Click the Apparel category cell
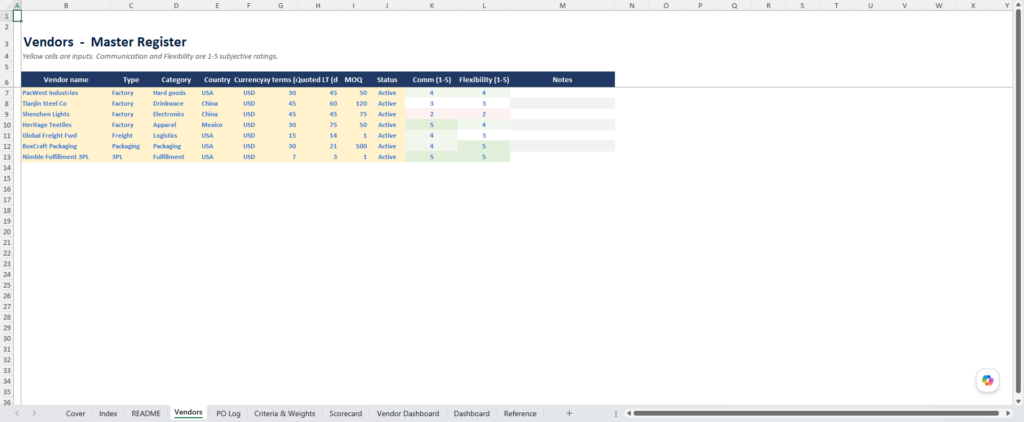The width and height of the screenshot is (1024, 422). click(x=176, y=125)
